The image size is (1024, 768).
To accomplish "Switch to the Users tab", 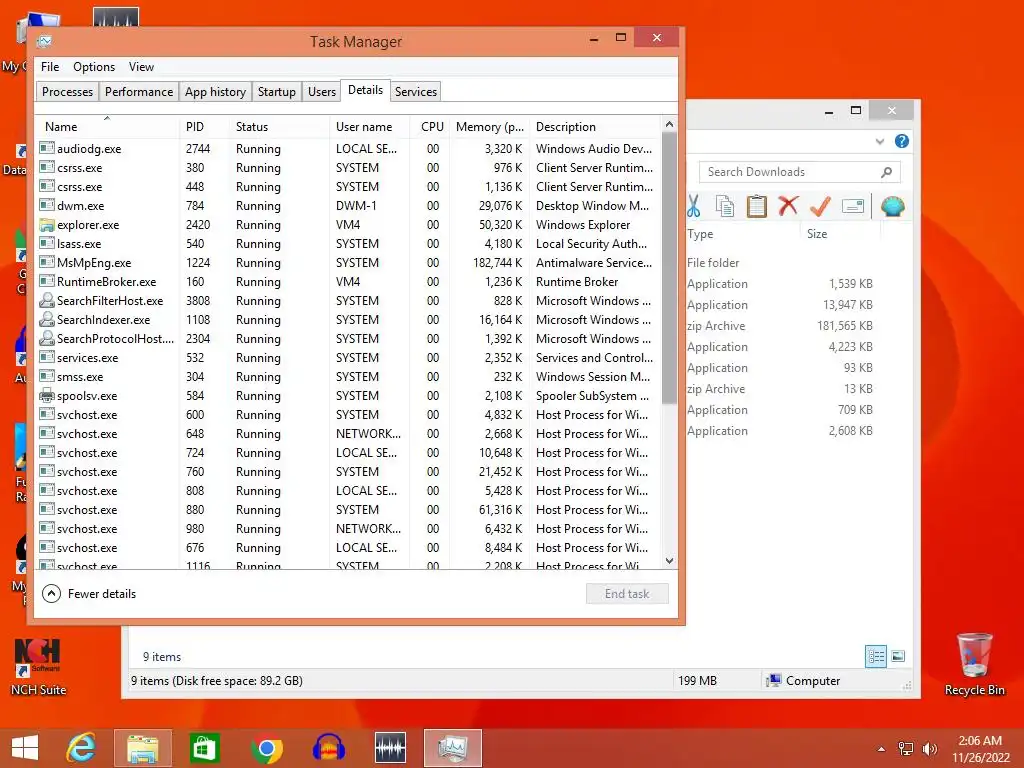I will [x=322, y=91].
